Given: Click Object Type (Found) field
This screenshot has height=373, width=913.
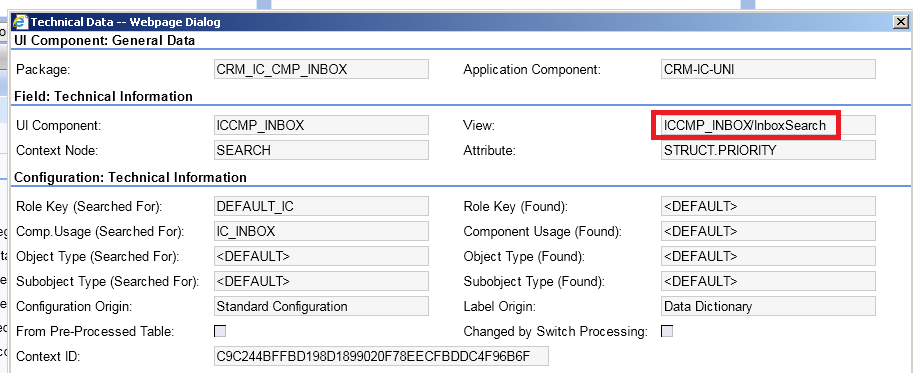Looking at the screenshot, I should pyautogui.click(x=768, y=256).
